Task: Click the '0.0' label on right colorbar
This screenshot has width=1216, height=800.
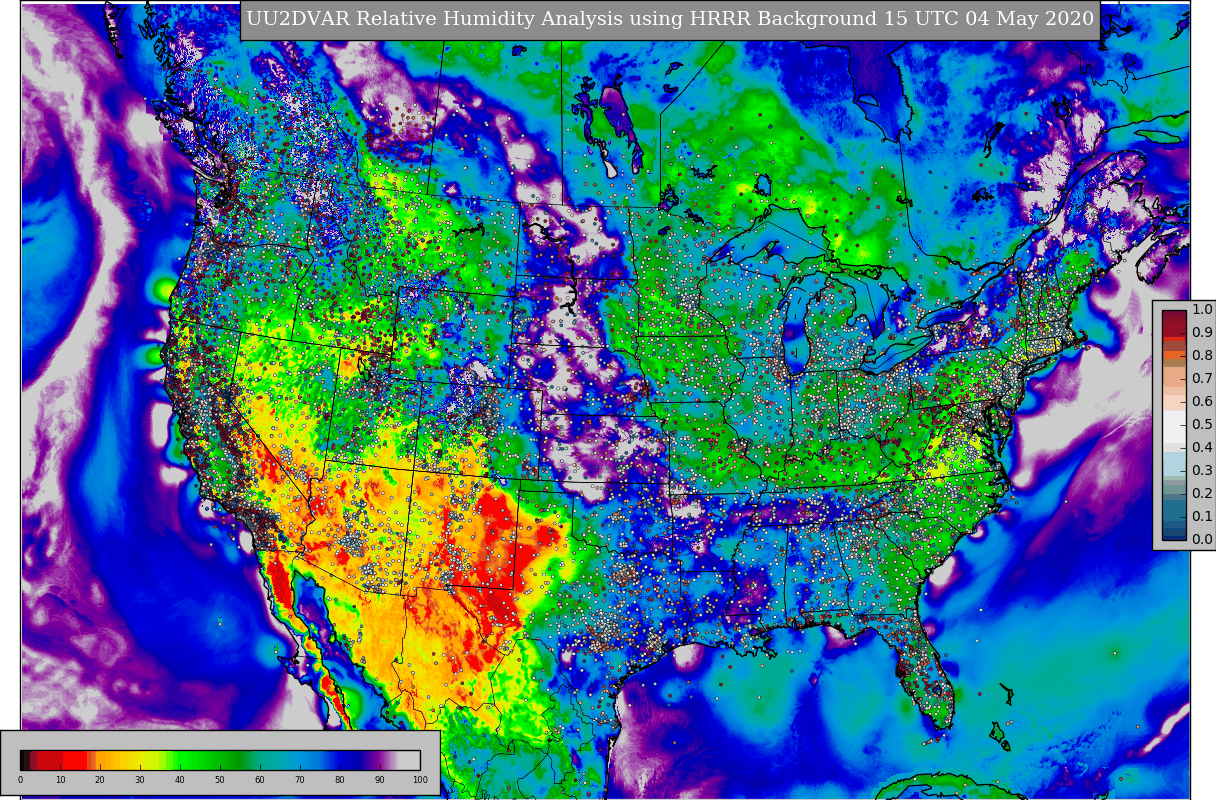Action: point(1202,540)
